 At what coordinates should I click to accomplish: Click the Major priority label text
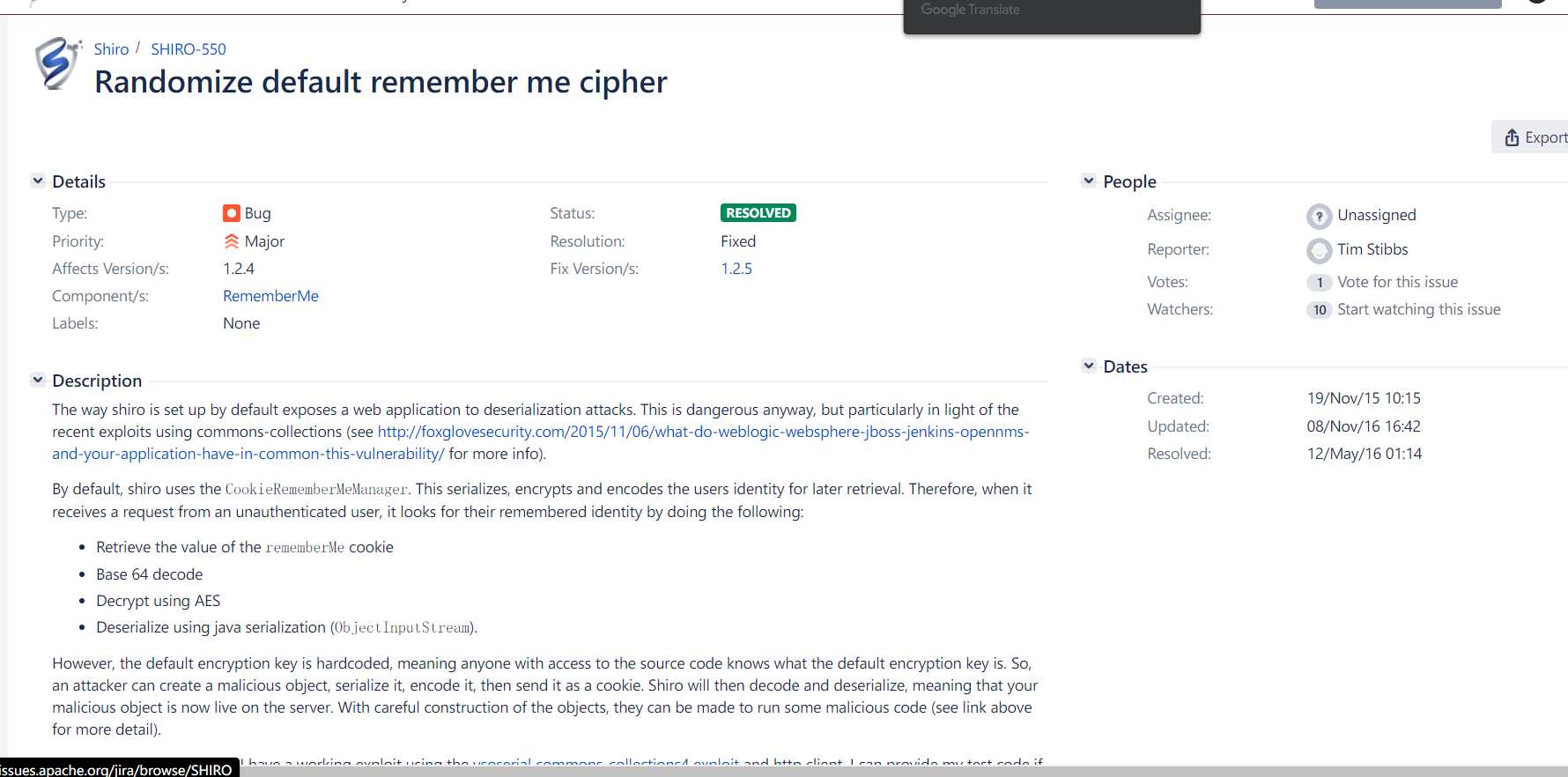(x=264, y=241)
